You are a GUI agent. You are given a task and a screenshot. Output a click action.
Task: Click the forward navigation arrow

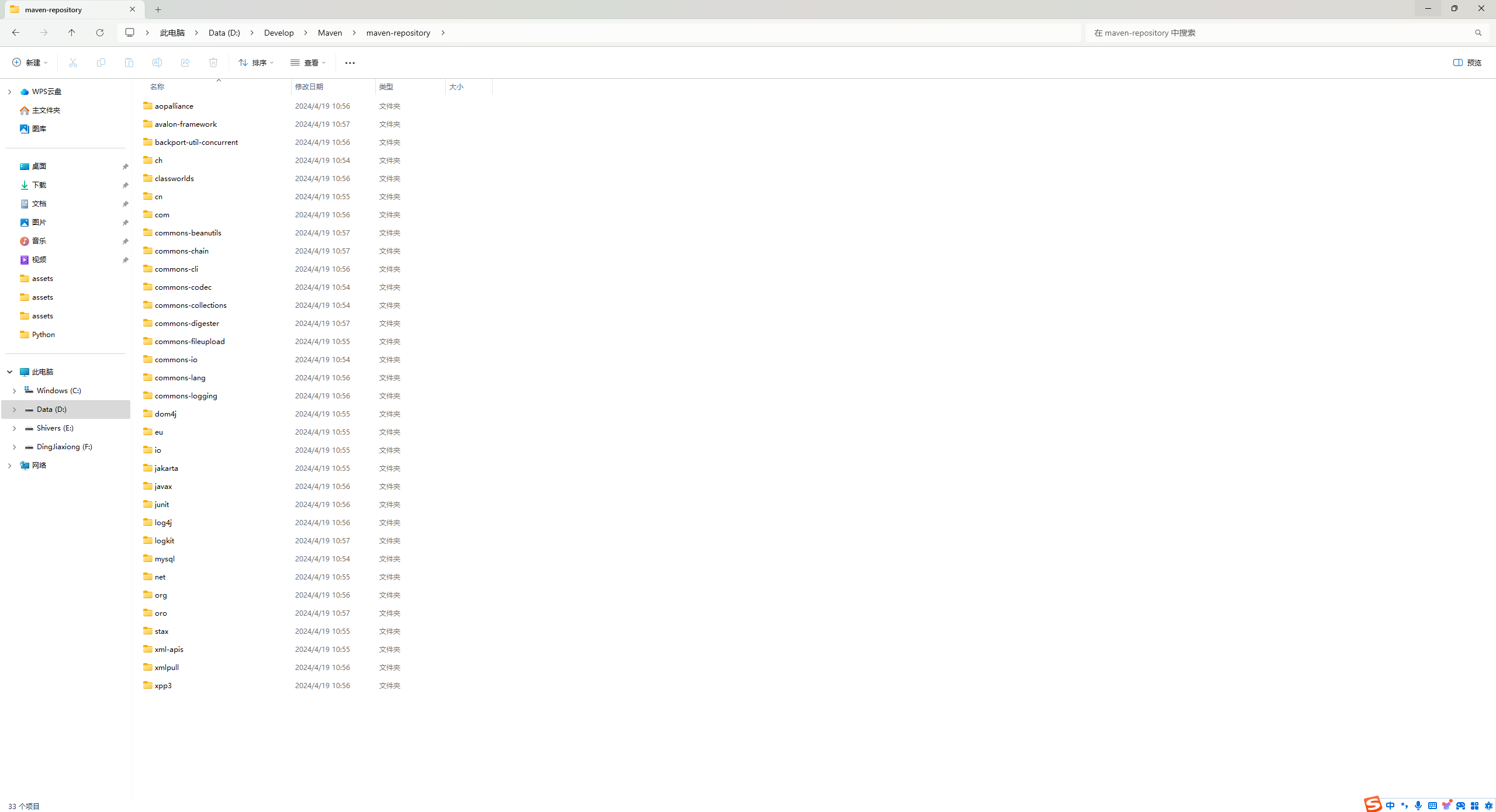point(44,33)
